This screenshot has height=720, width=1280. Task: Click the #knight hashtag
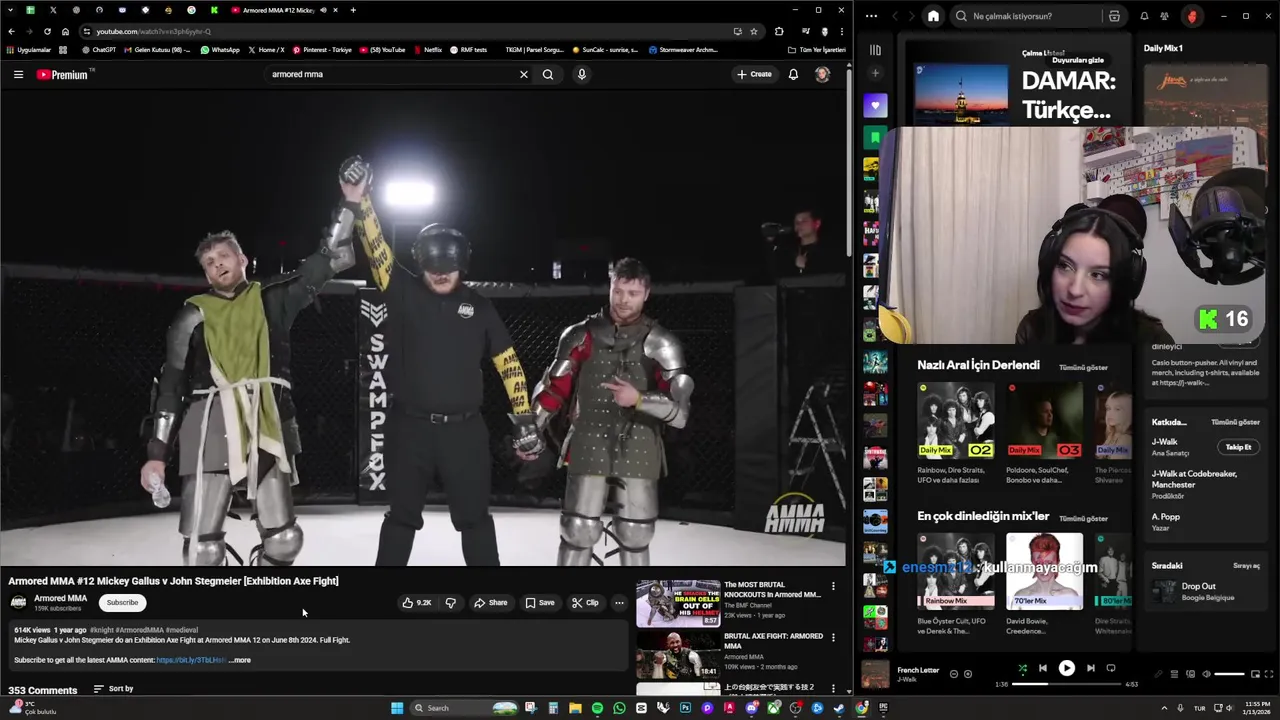point(102,630)
